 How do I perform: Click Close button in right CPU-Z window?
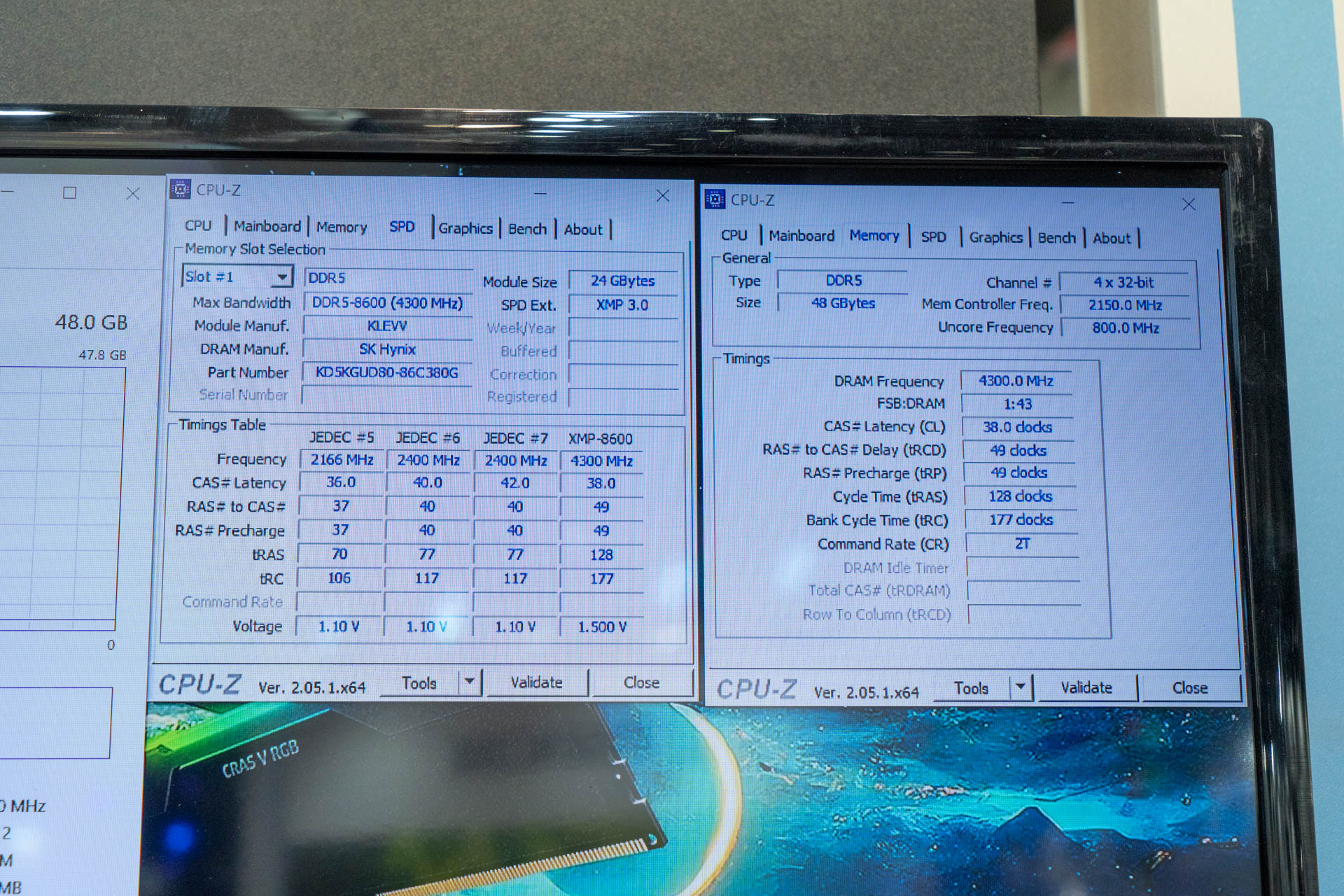(1190, 688)
